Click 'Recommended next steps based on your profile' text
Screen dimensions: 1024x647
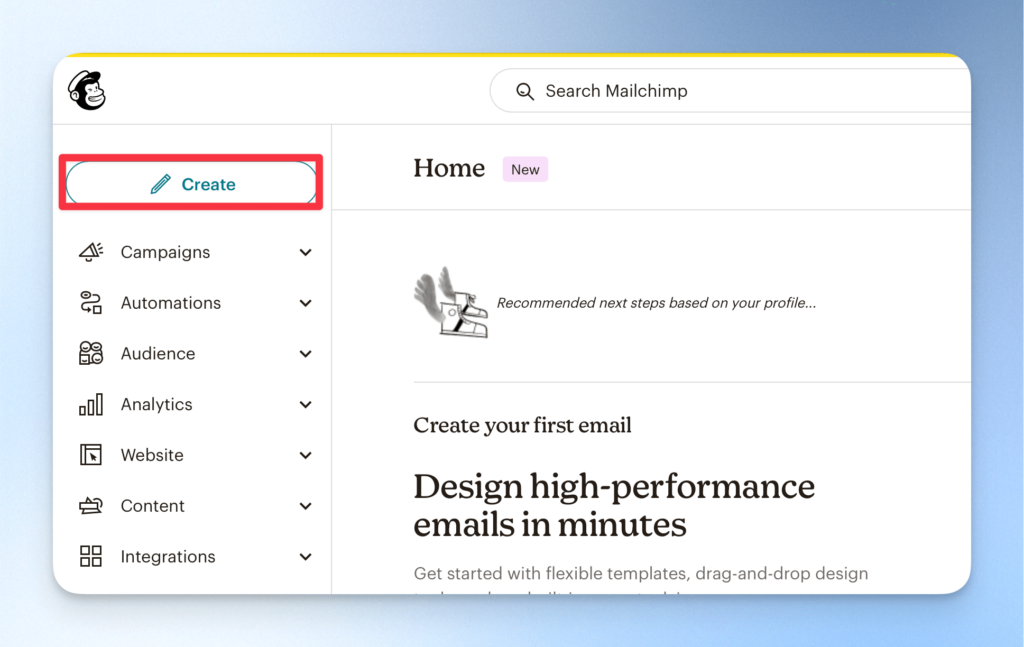tap(656, 303)
